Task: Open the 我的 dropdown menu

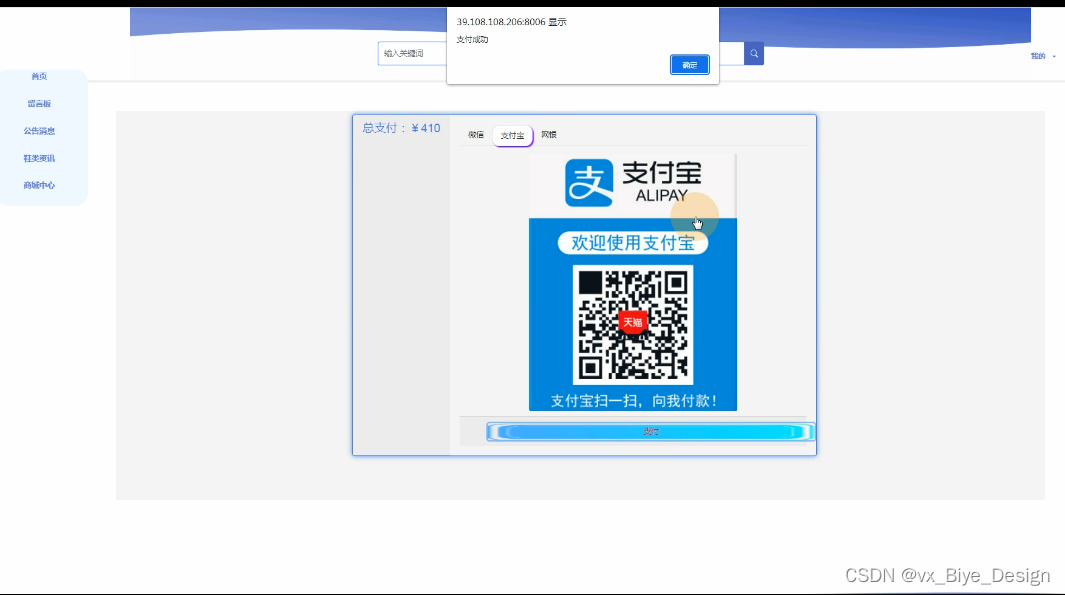Action: coord(1043,56)
